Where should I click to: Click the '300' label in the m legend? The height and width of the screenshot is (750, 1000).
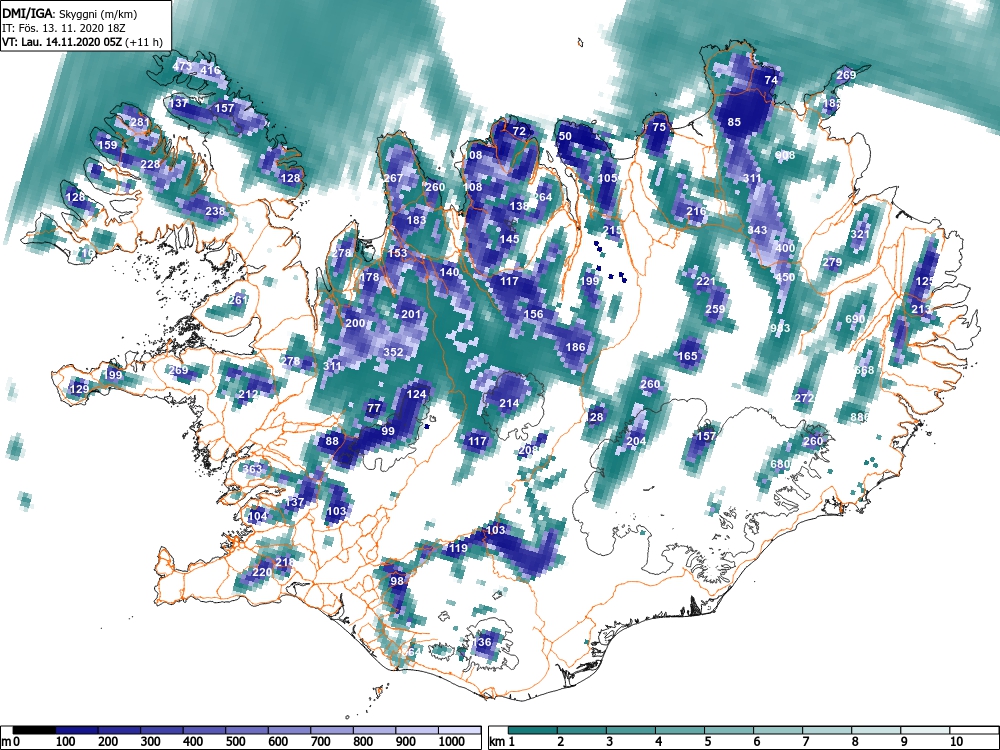(151, 742)
